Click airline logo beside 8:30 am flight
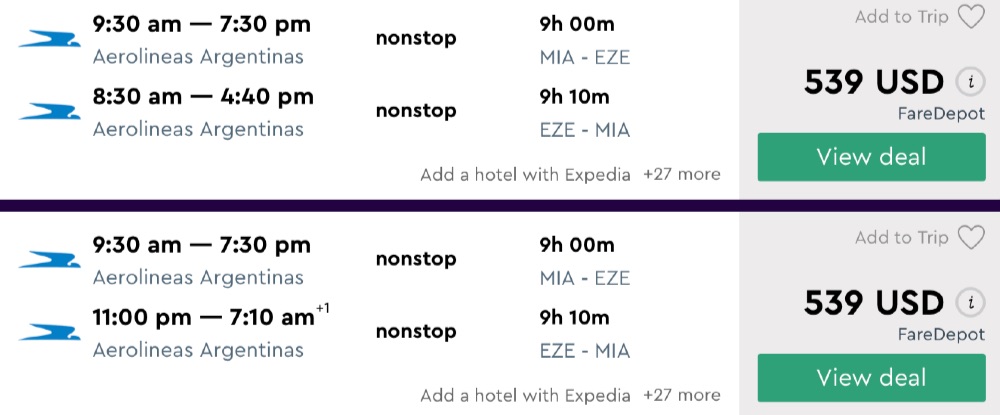The image size is (1000, 415). pos(49,112)
